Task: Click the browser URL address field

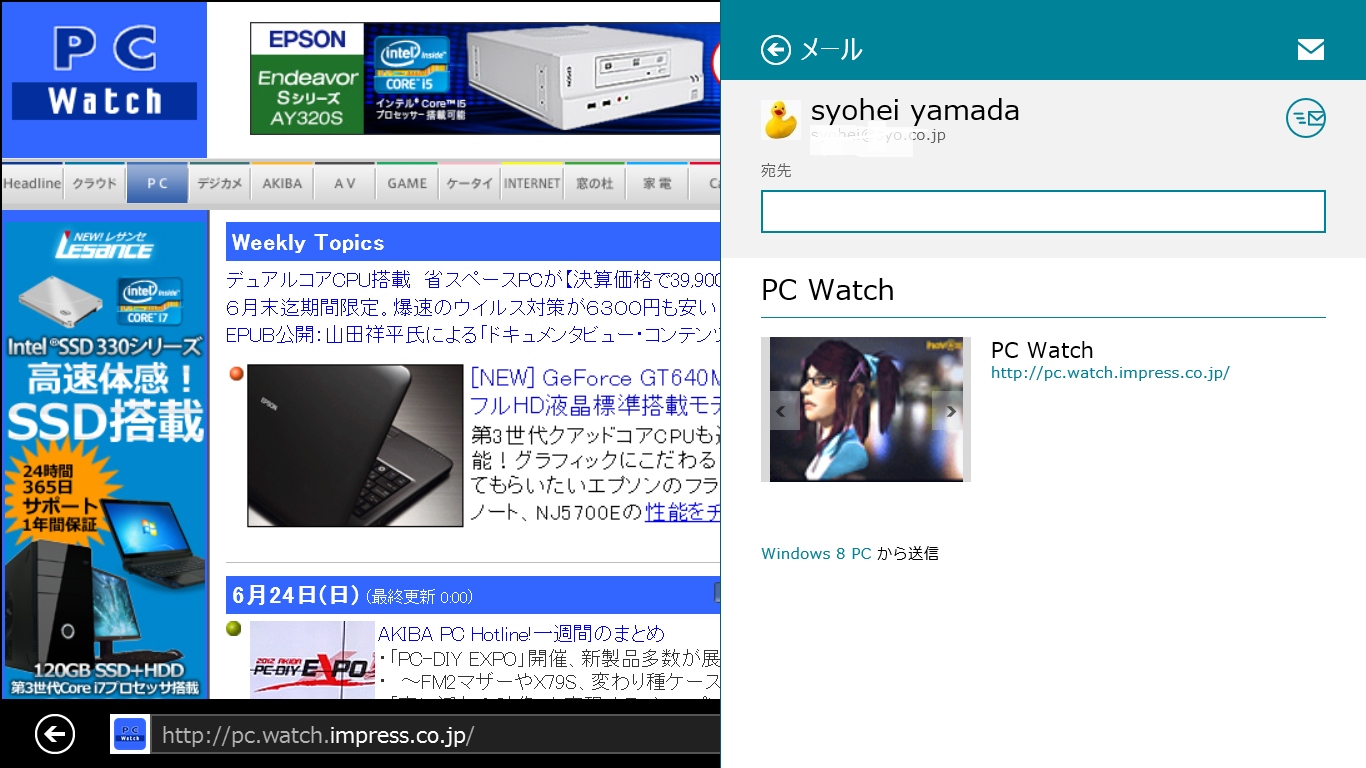Action: click(x=435, y=735)
